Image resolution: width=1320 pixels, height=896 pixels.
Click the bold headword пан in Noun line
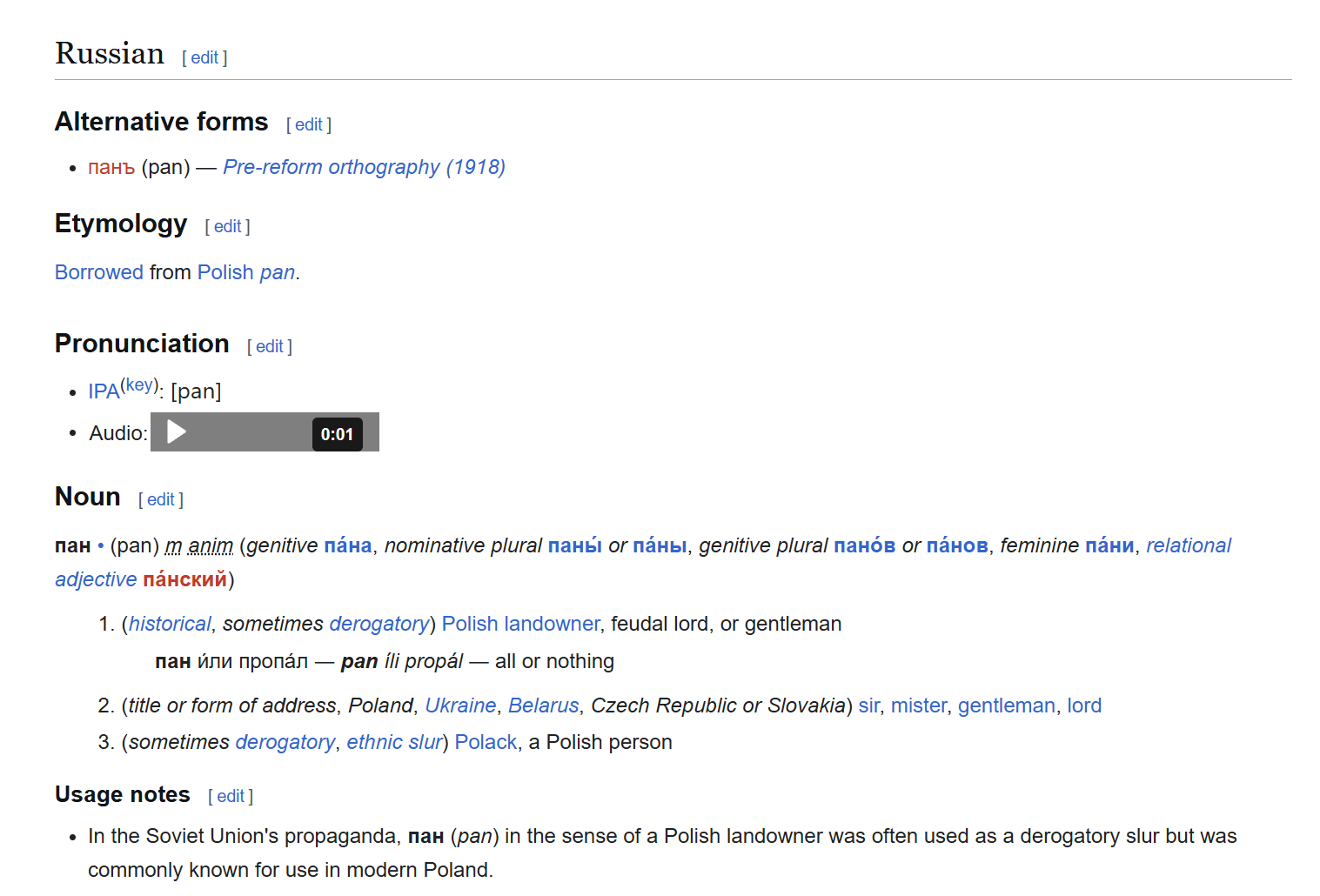tap(73, 545)
